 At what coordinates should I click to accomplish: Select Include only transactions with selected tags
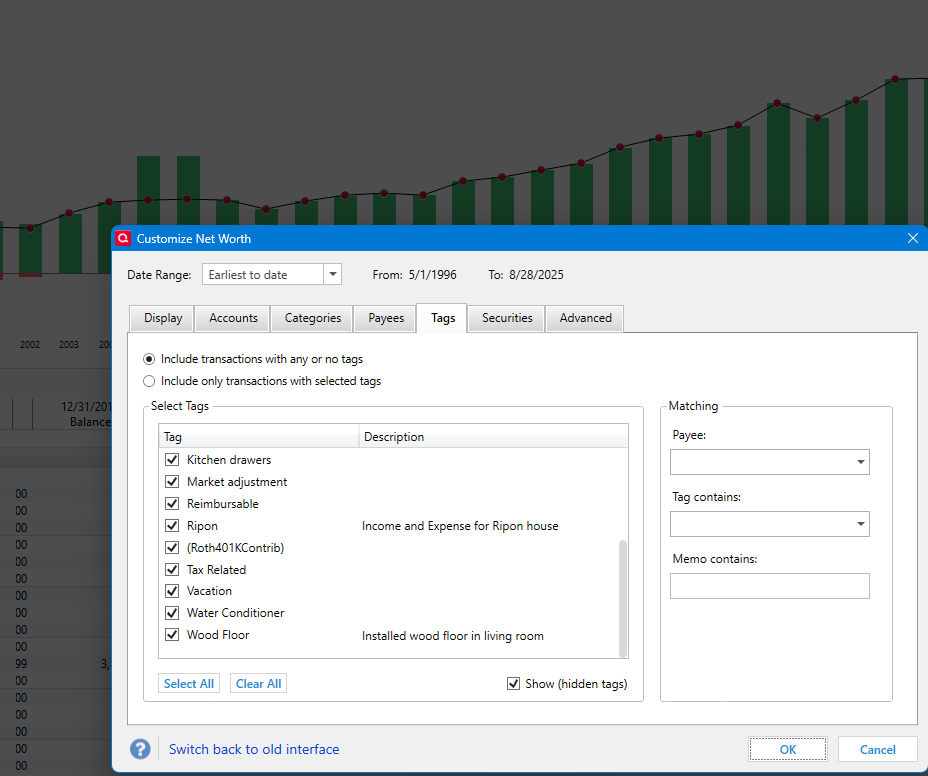(149, 381)
